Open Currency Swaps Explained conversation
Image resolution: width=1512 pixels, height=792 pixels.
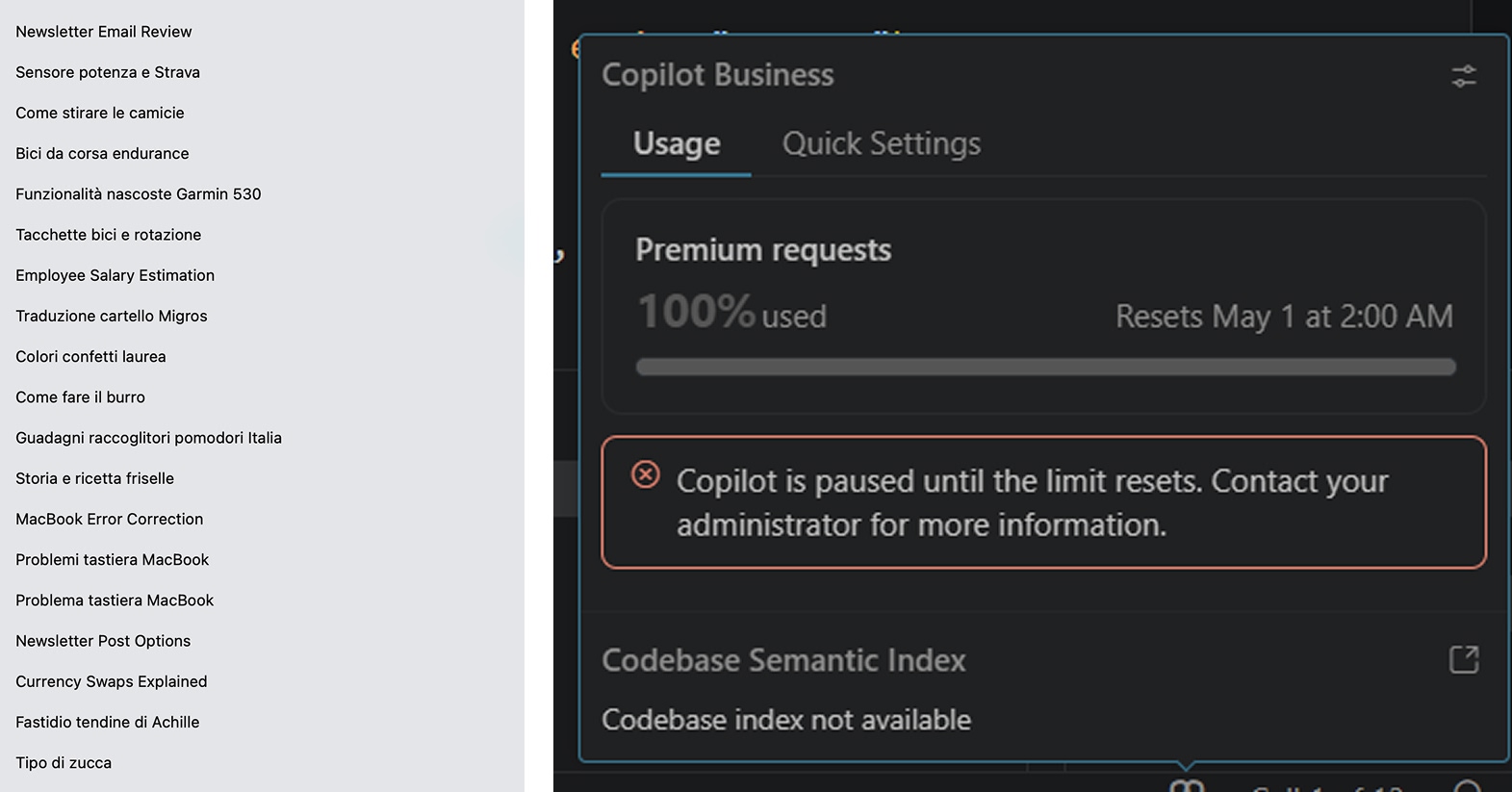click(112, 681)
